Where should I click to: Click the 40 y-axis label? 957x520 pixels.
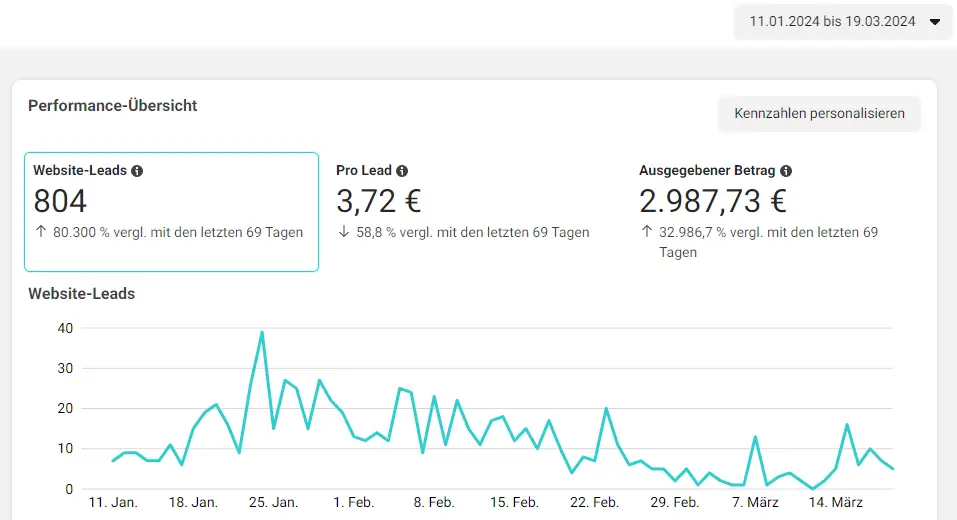pyautogui.click(x=65, y=328)
